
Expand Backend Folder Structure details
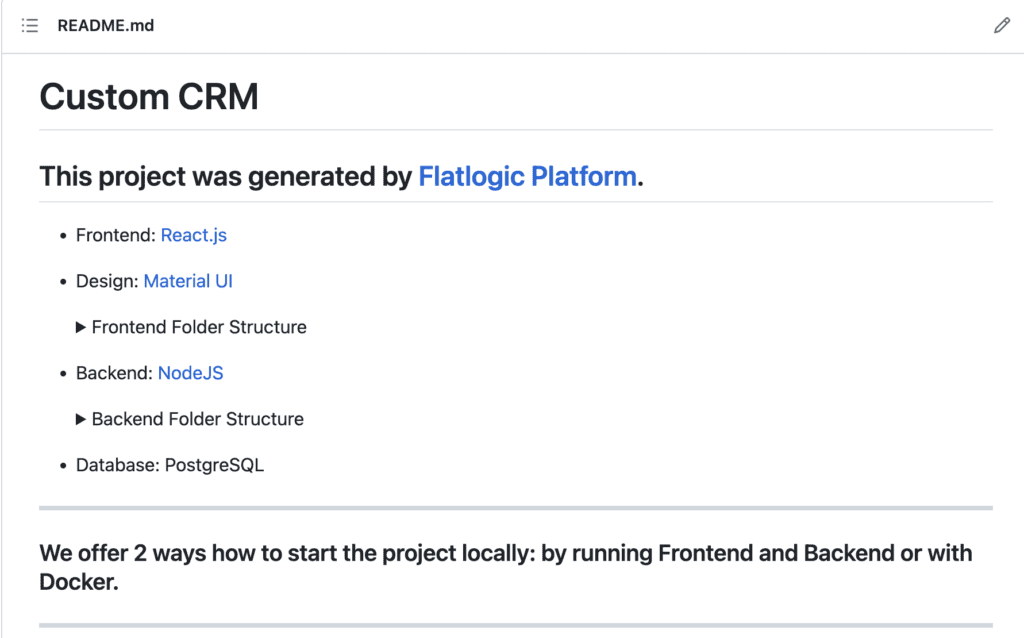[190, 419]
